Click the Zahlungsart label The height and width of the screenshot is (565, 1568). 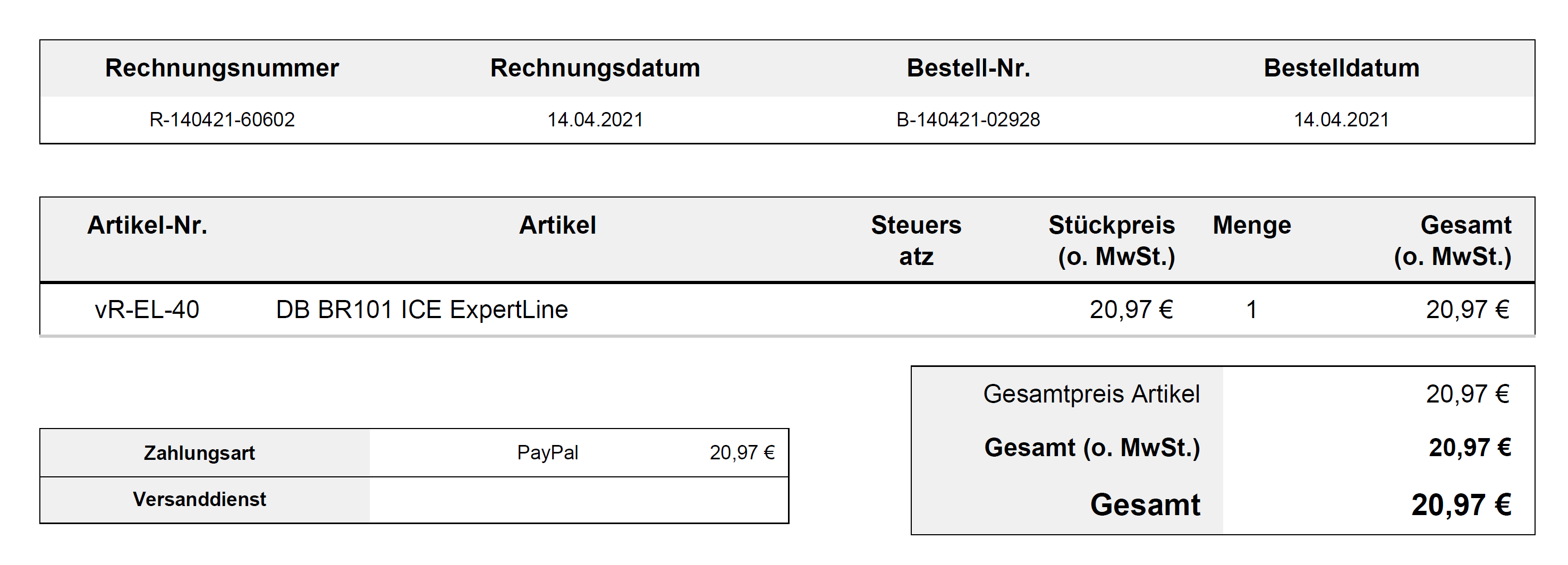[199, 453]
